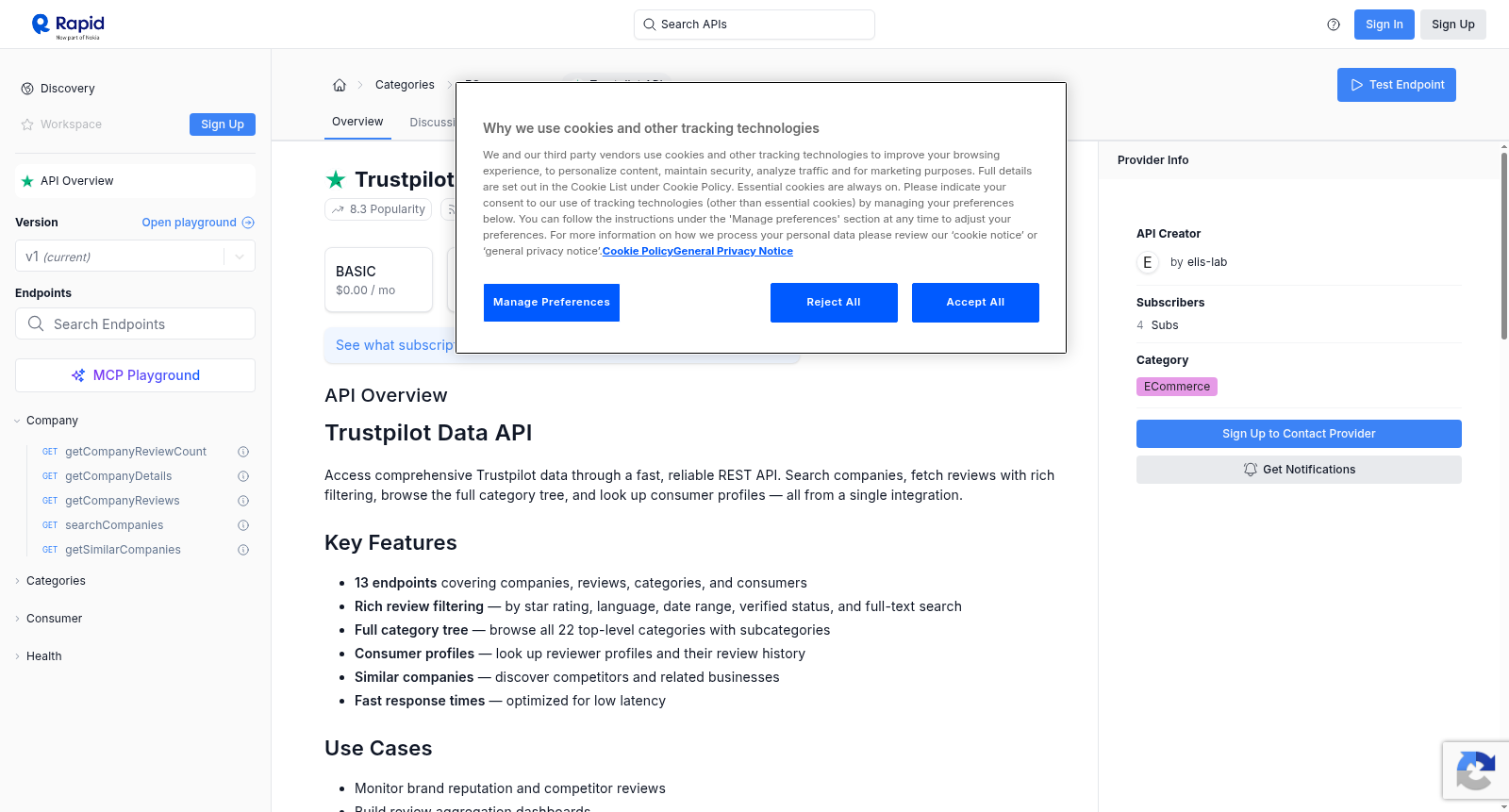Click the Test Endpoint button
The width and height of the screenshot is (1509, 812).
1396,85
